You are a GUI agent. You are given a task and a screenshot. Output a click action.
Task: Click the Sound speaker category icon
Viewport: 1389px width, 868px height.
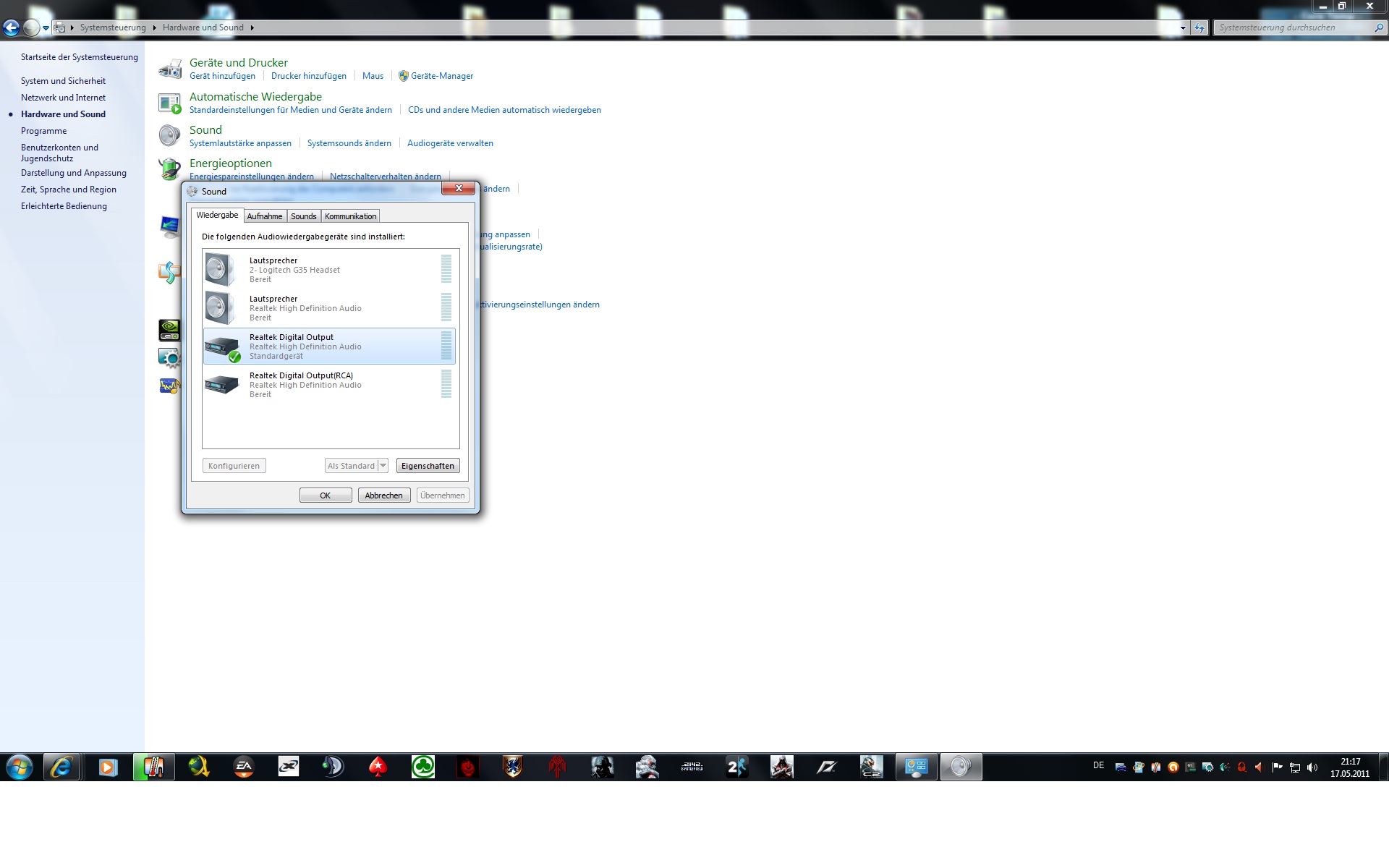[170, 136]
